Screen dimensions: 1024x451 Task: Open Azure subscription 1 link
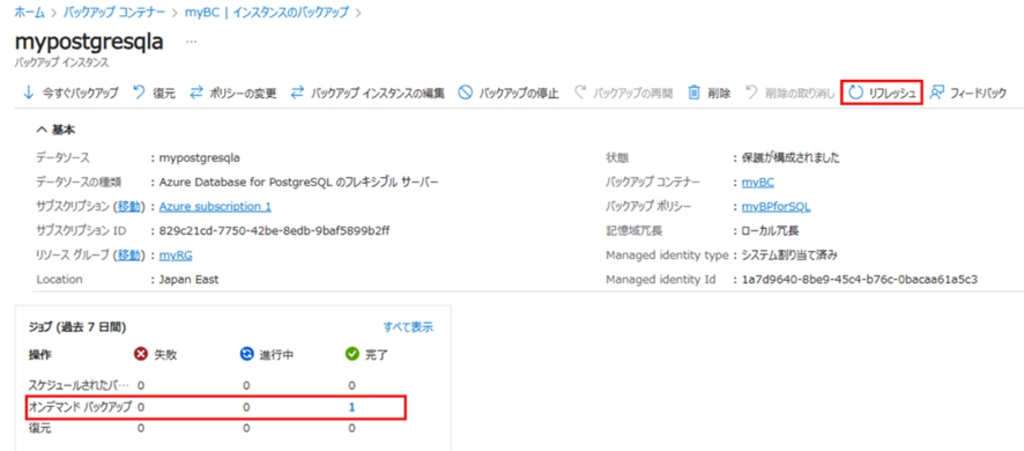(x=216, y=206)
